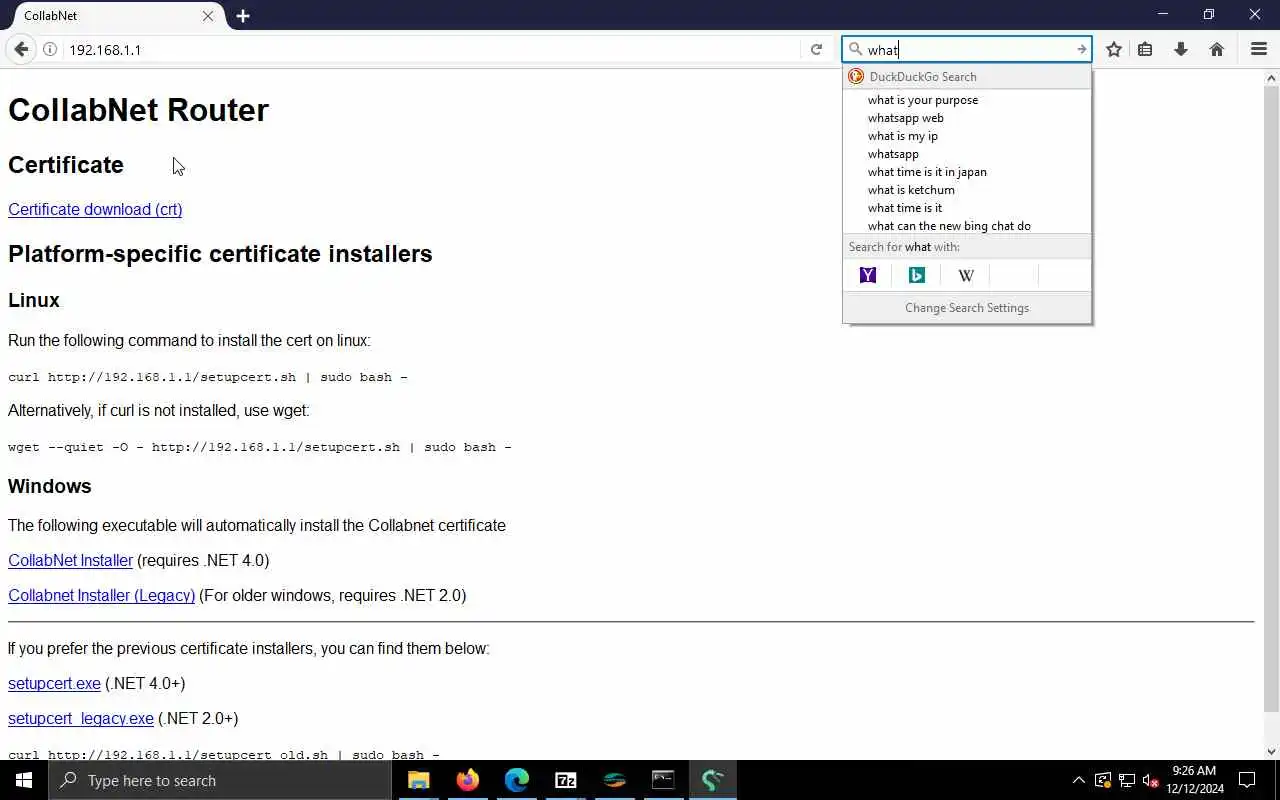The width and height of the screenshot is (1280, 800).
Task: Click the scrollbar down arrow
Action: click(1272, 752)
